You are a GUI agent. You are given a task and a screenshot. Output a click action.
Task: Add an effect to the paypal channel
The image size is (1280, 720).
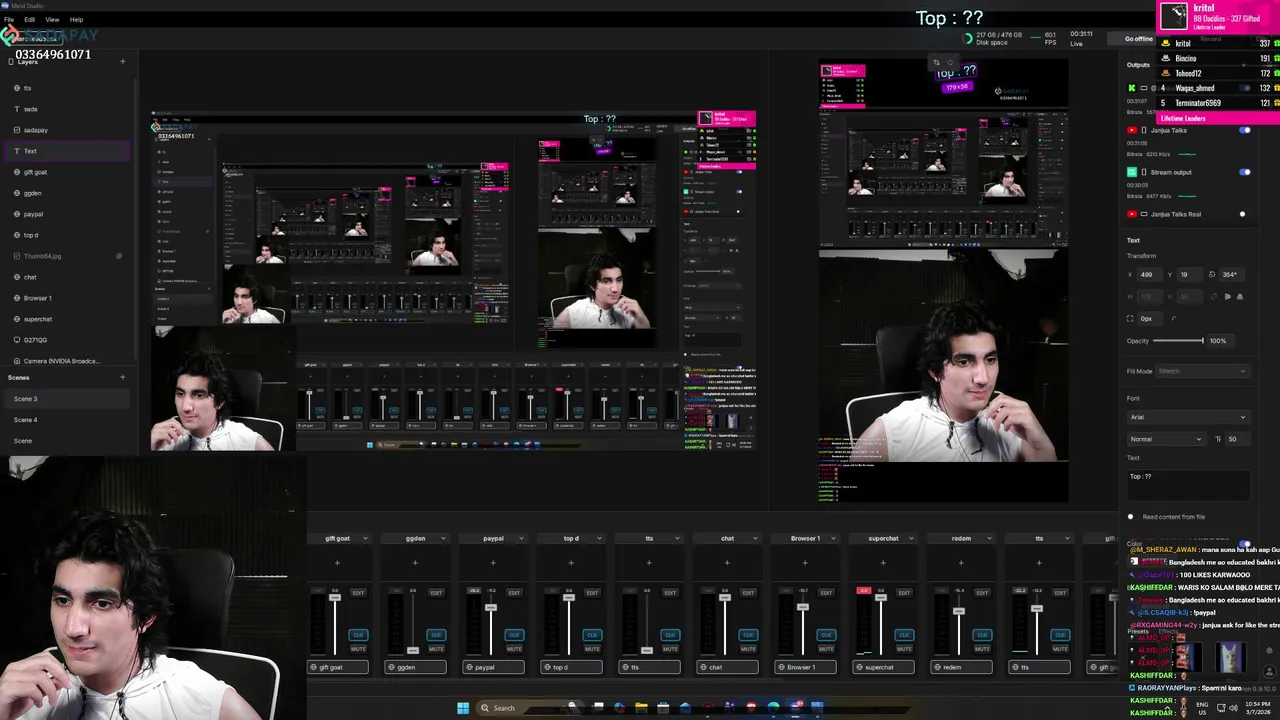pos(493,562)
